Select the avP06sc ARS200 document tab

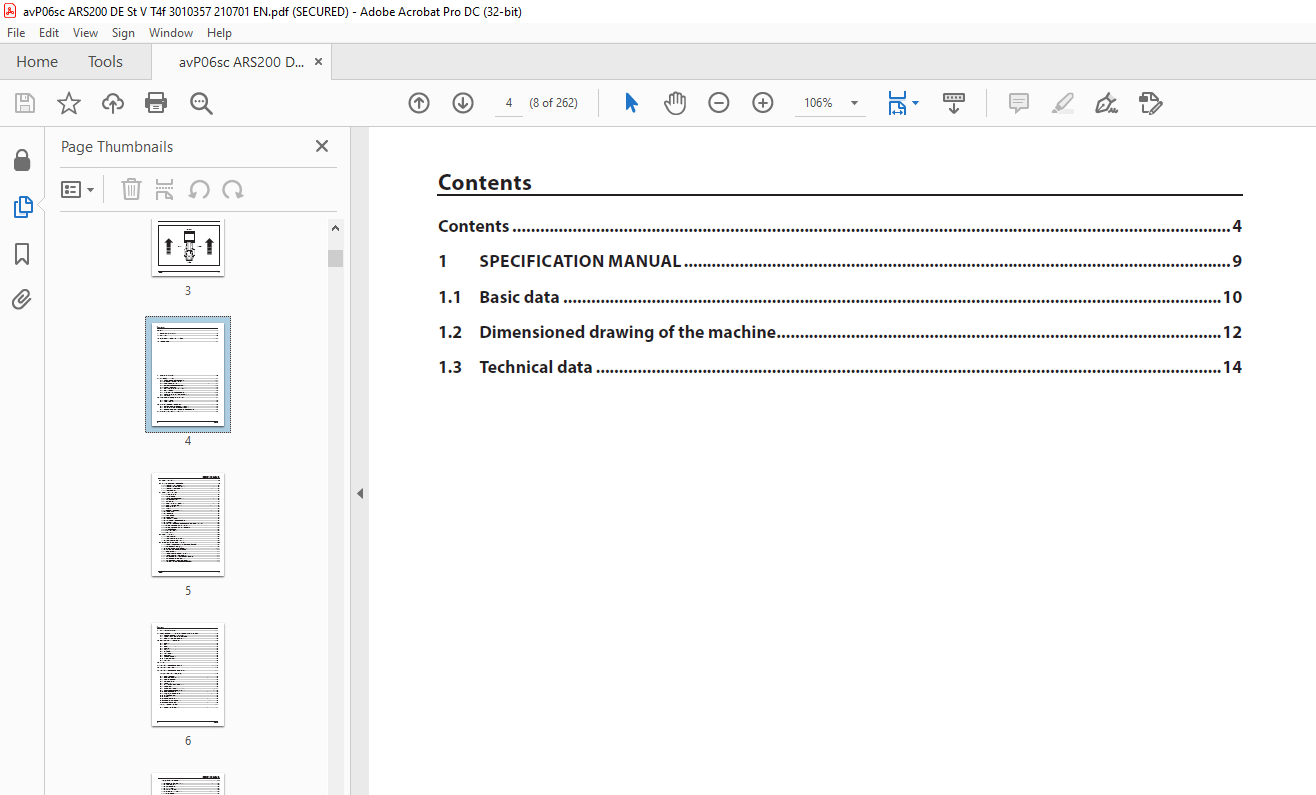[x=241, y=62]
